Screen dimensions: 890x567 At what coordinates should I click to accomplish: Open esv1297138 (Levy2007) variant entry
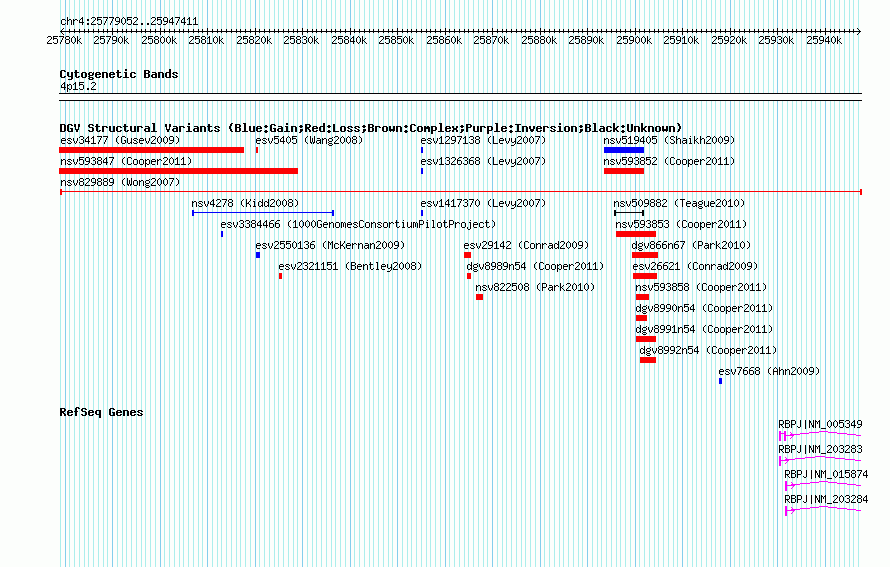tap(483, 140)
